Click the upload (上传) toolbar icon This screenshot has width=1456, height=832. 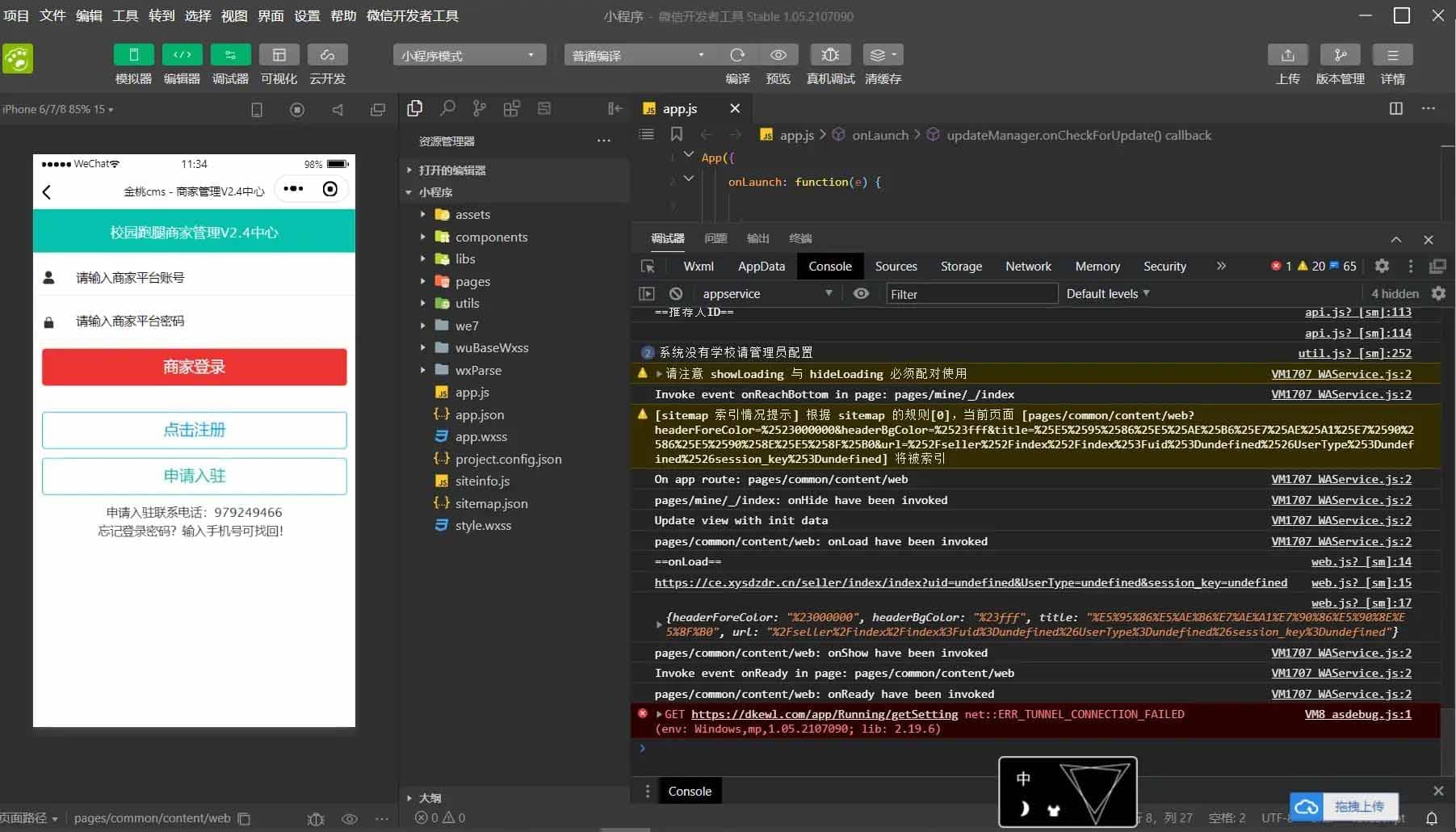click(x=1287, y=55)
